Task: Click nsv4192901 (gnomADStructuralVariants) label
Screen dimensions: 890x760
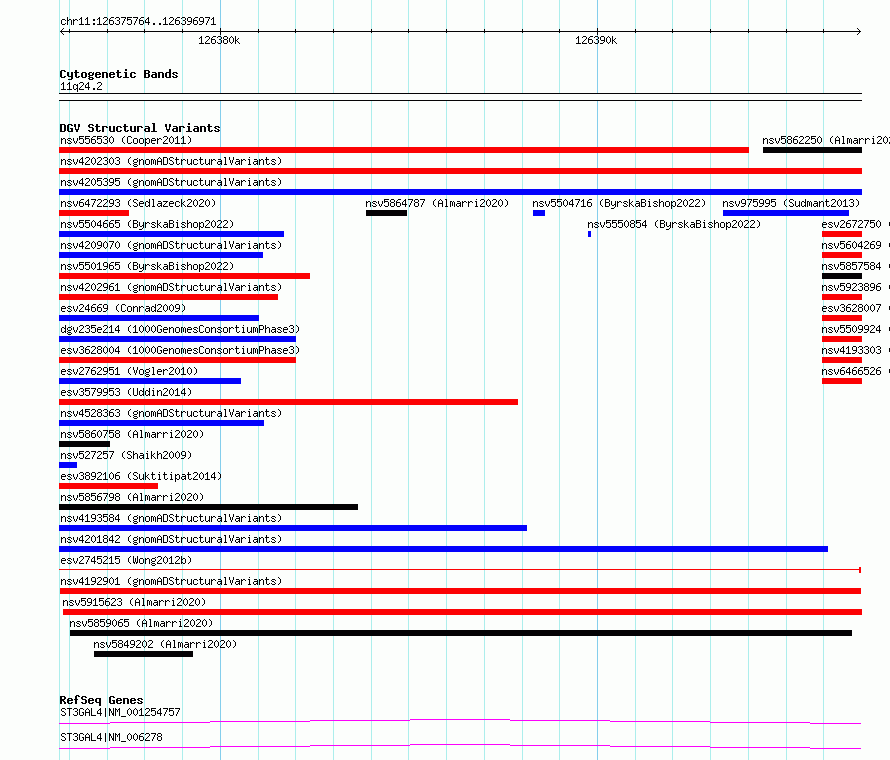Action: 171,581
